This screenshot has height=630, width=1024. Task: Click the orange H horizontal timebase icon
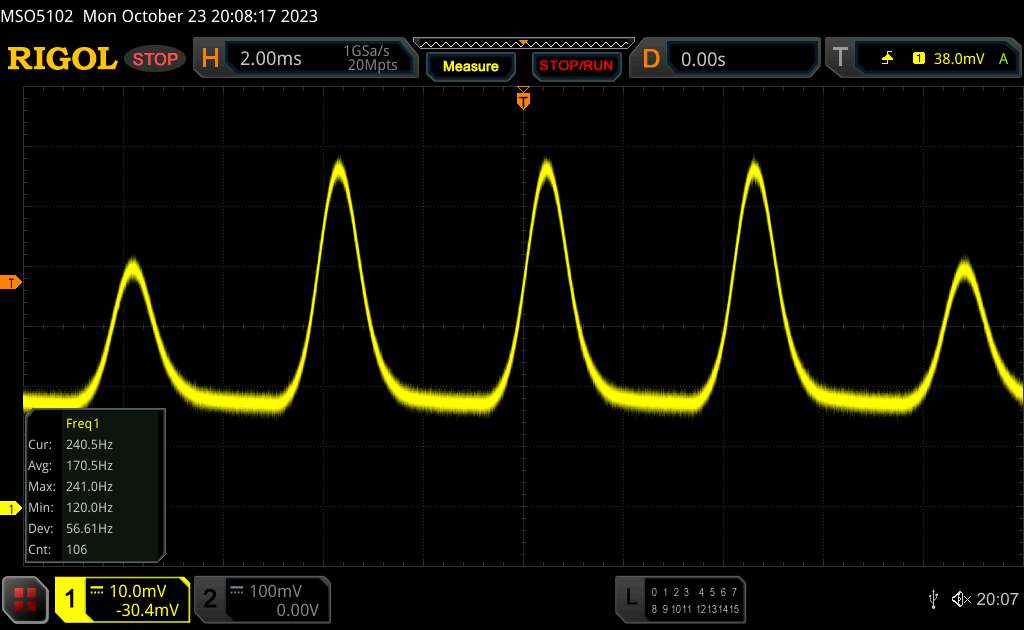[x=210, y=59]
